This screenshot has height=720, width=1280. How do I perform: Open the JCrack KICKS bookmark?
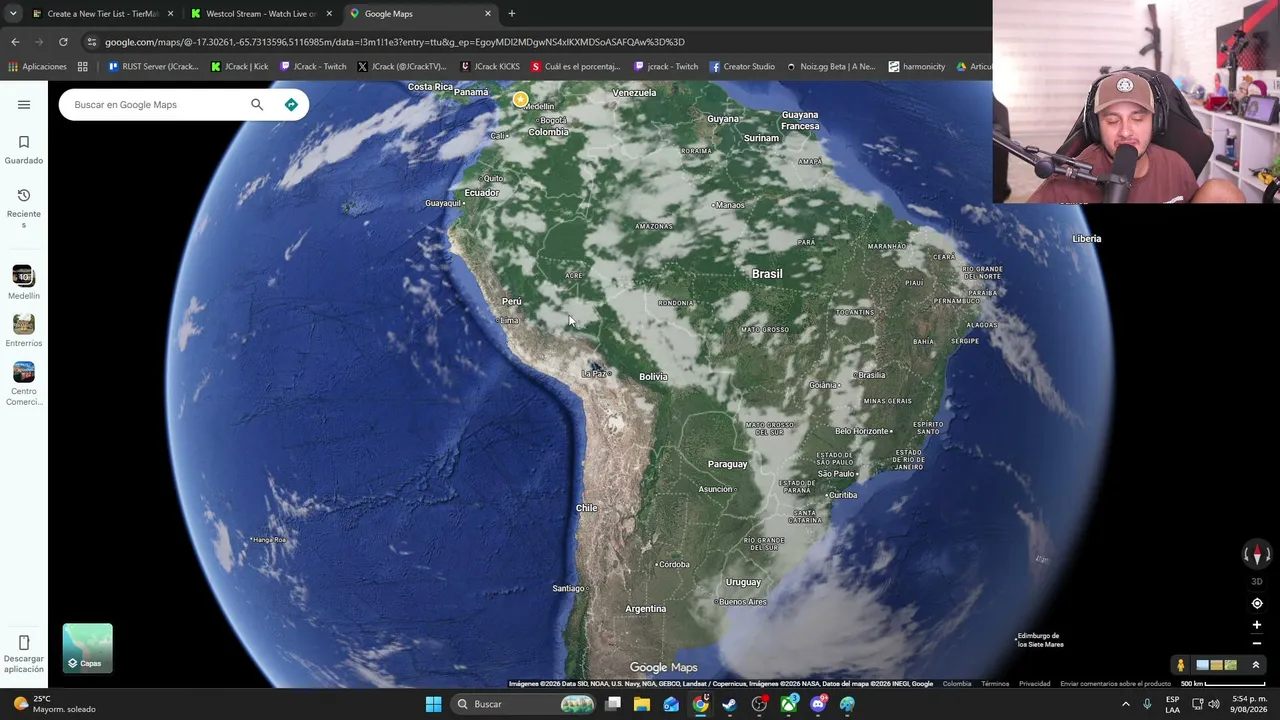click(x=490, y=67)
